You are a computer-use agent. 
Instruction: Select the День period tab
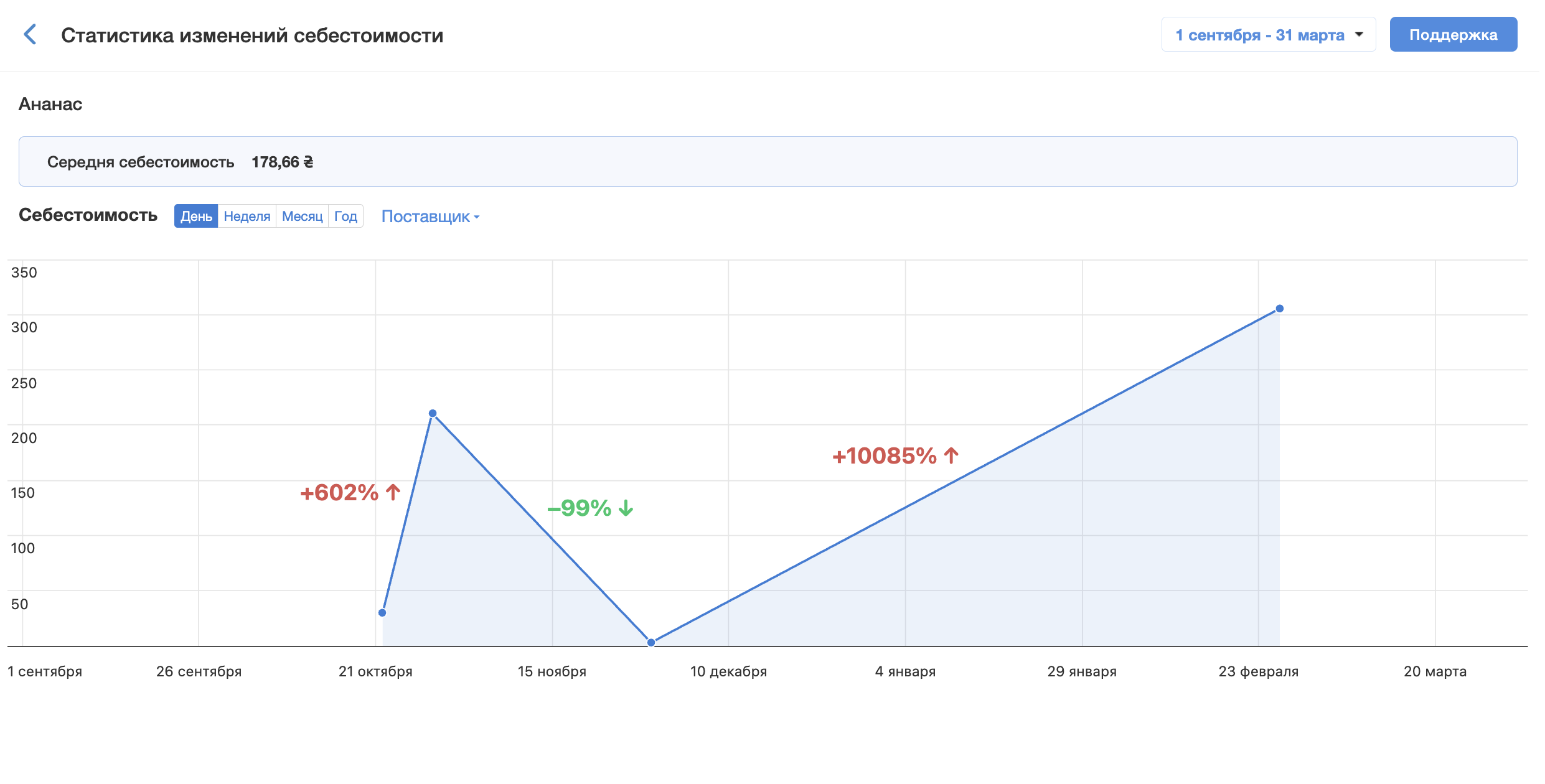(196, 216)
